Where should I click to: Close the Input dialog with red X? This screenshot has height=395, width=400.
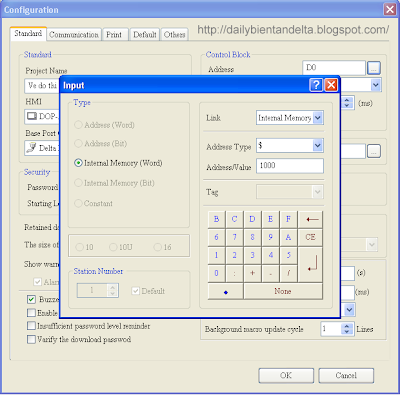tap(331, 85)
